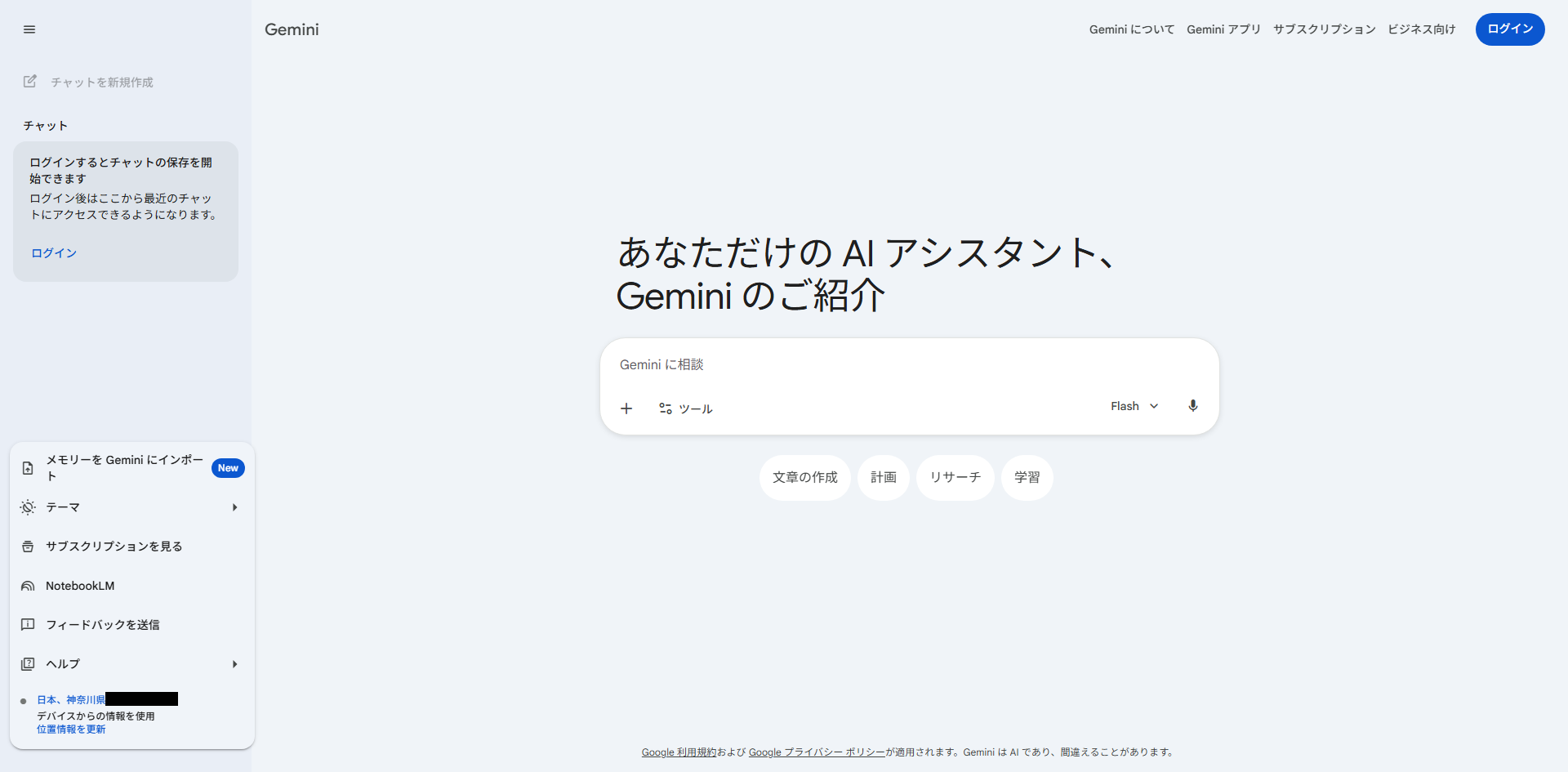Click チャットを新規作成 label
Screen dimensions: 1568x772
[x=102, y=83]
